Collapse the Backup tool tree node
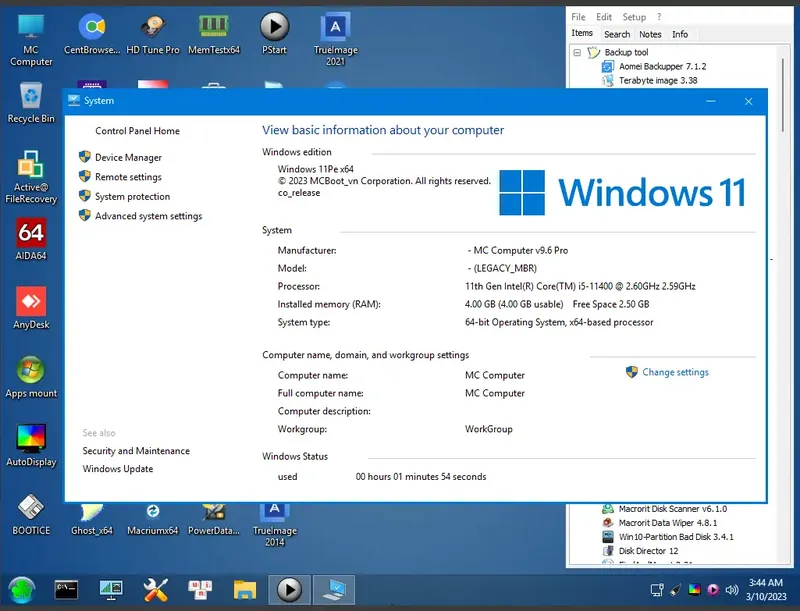This screenshot has width=800, height=611. coord(579,52)
